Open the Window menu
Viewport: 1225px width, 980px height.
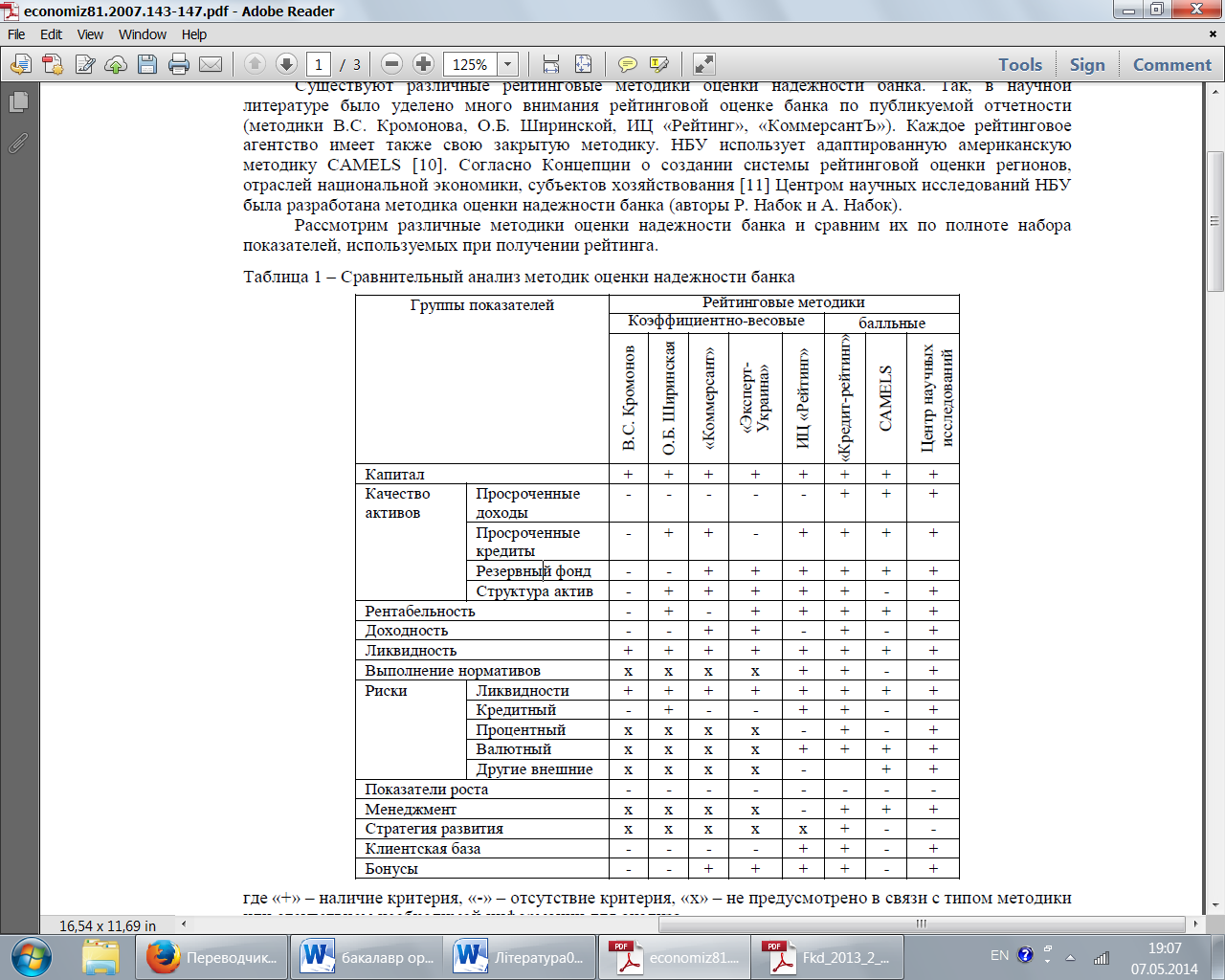[x=143, y=34]
